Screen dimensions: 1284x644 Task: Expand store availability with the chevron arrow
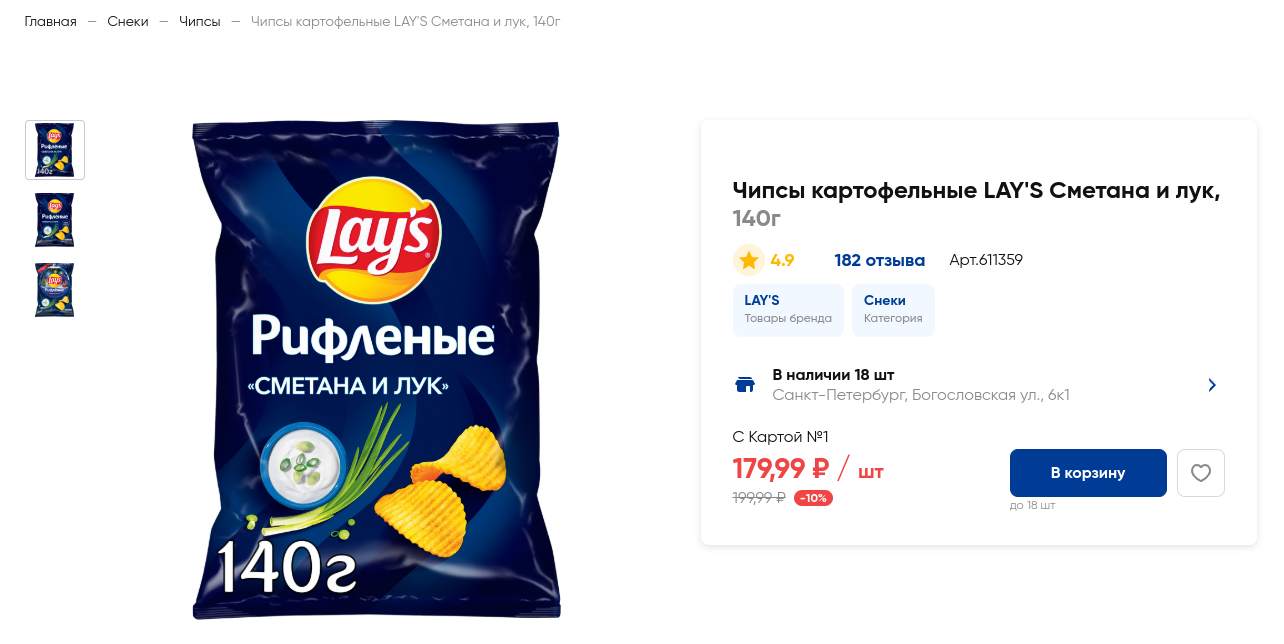pyautogui.click(x=1212, y=385)
